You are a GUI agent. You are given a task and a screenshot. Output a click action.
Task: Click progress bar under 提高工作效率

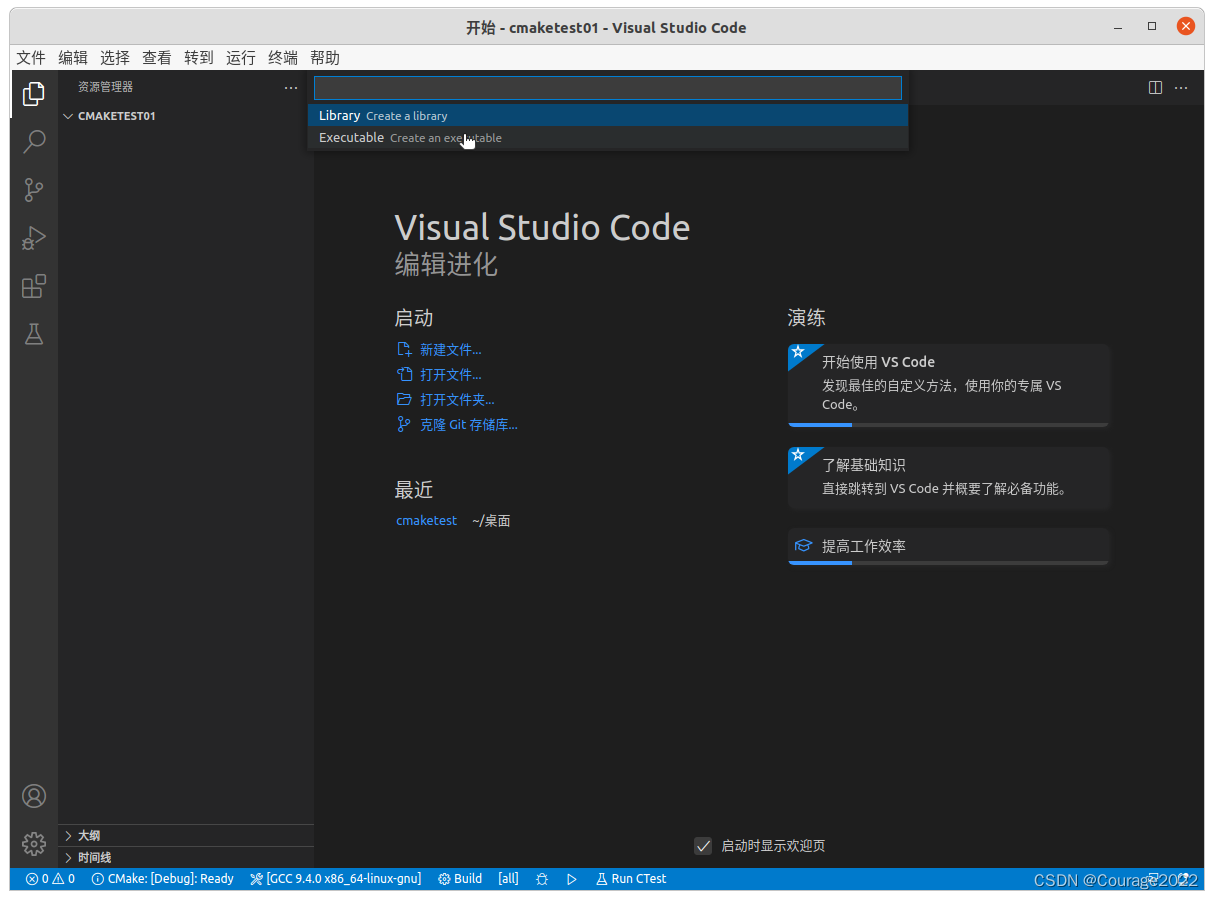click(948, 563)
